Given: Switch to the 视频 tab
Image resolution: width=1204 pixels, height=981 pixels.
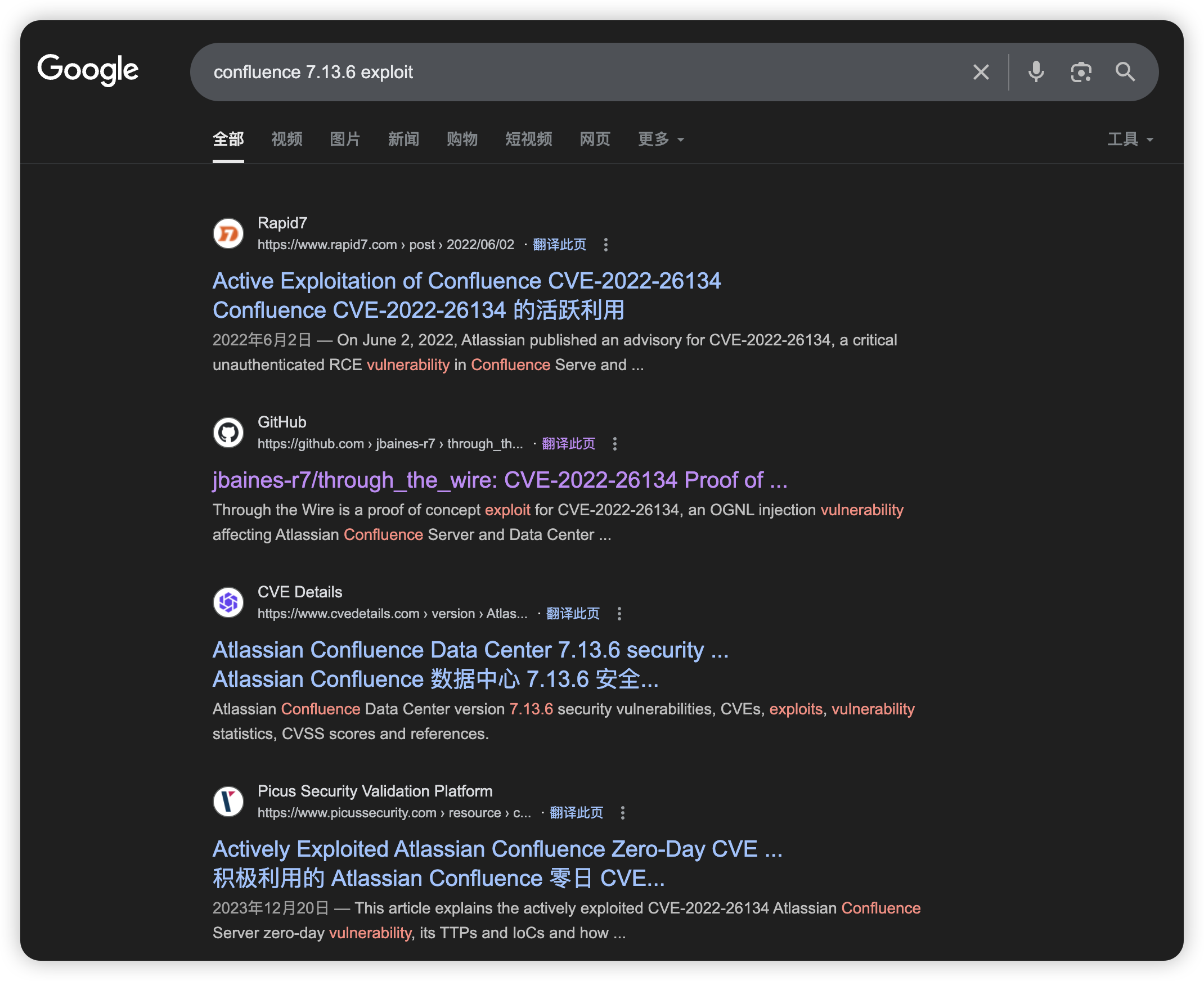Looking at the screenshot, I should (286, 139).
